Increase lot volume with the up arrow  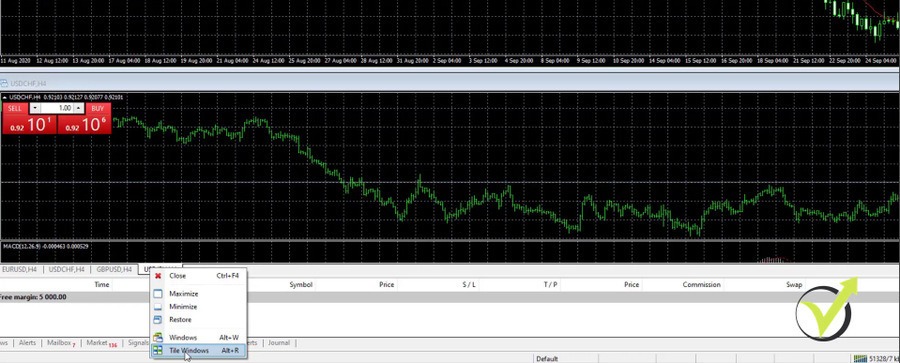79,108
